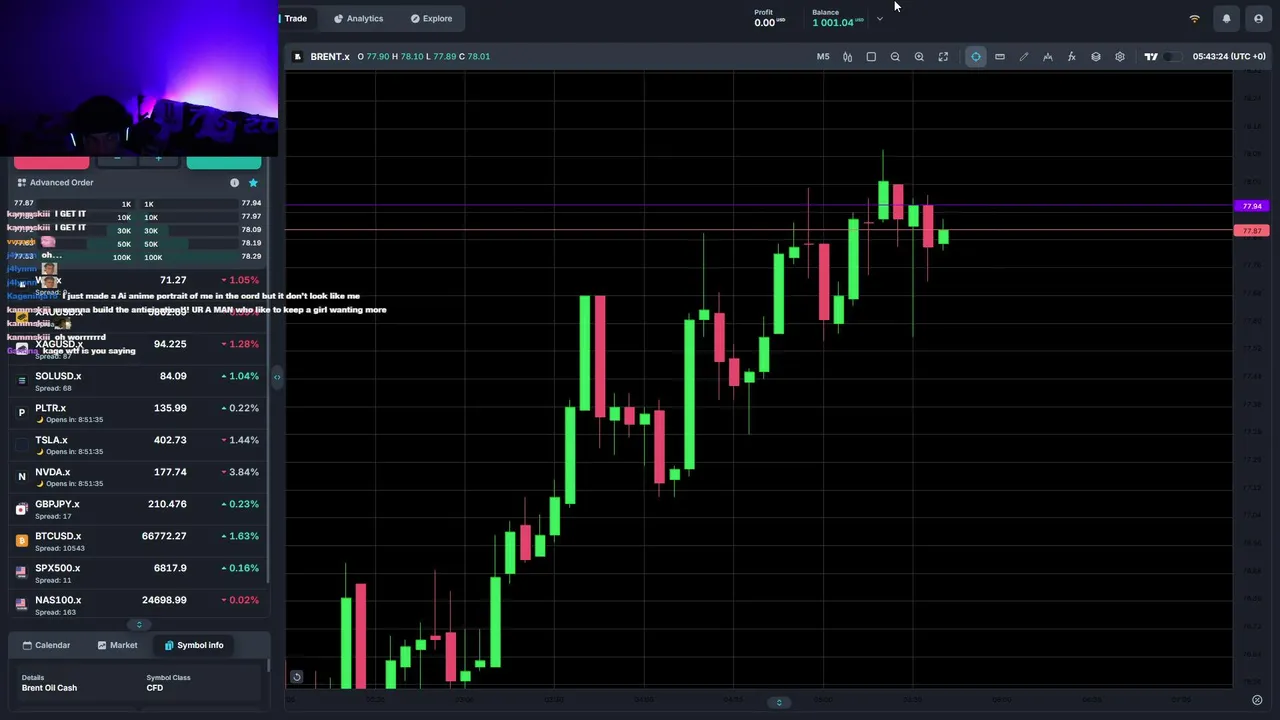The image size is (1280, 720).
Task: Select TSLA.x in the watchlist
Action: 139,445
